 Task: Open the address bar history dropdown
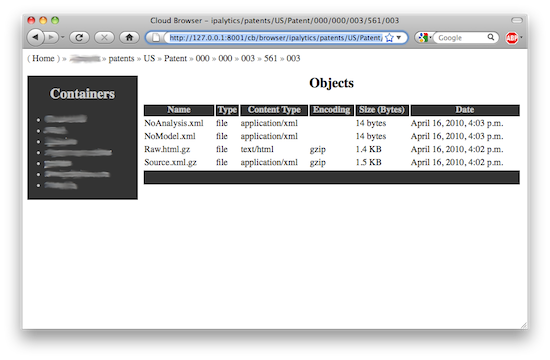coord(399,38)
